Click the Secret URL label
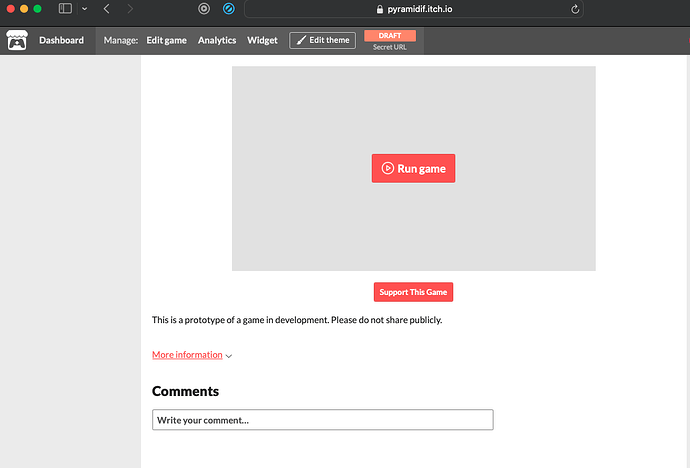This screenshot has height=468, width=690. pyautogui.click(x=389, y=47)
